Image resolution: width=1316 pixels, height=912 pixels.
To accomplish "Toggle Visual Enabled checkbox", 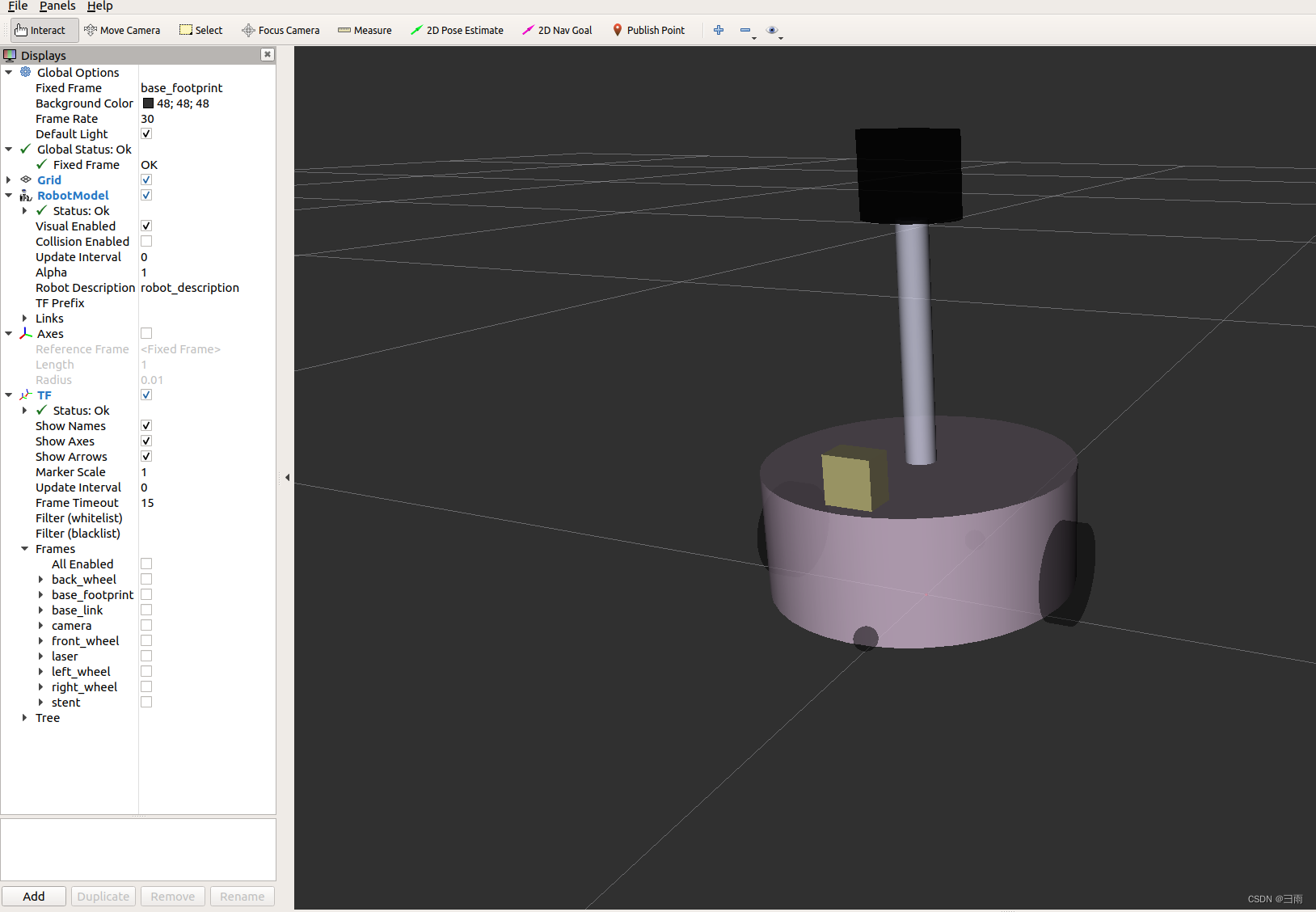I will point(146,226).
